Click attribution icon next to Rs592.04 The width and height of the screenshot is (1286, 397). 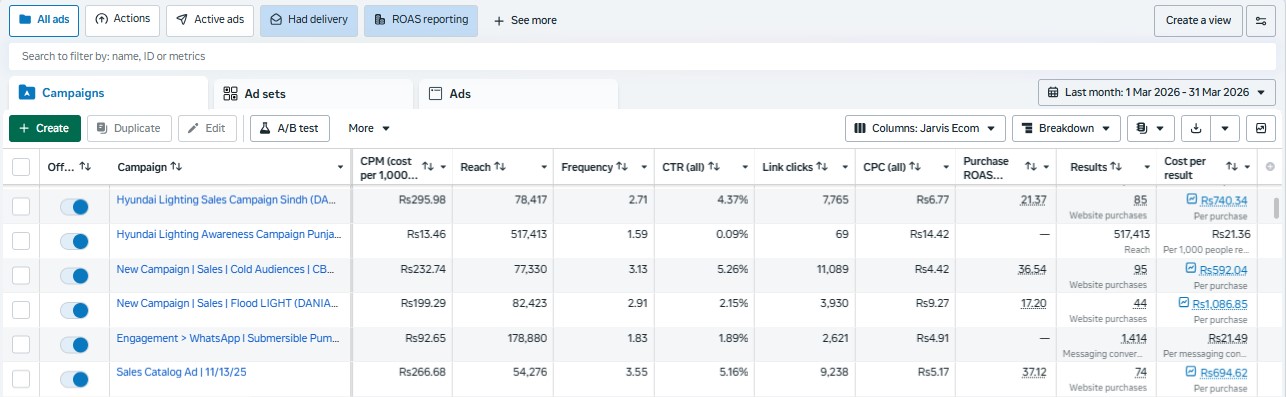click(x=1191, y=268)
